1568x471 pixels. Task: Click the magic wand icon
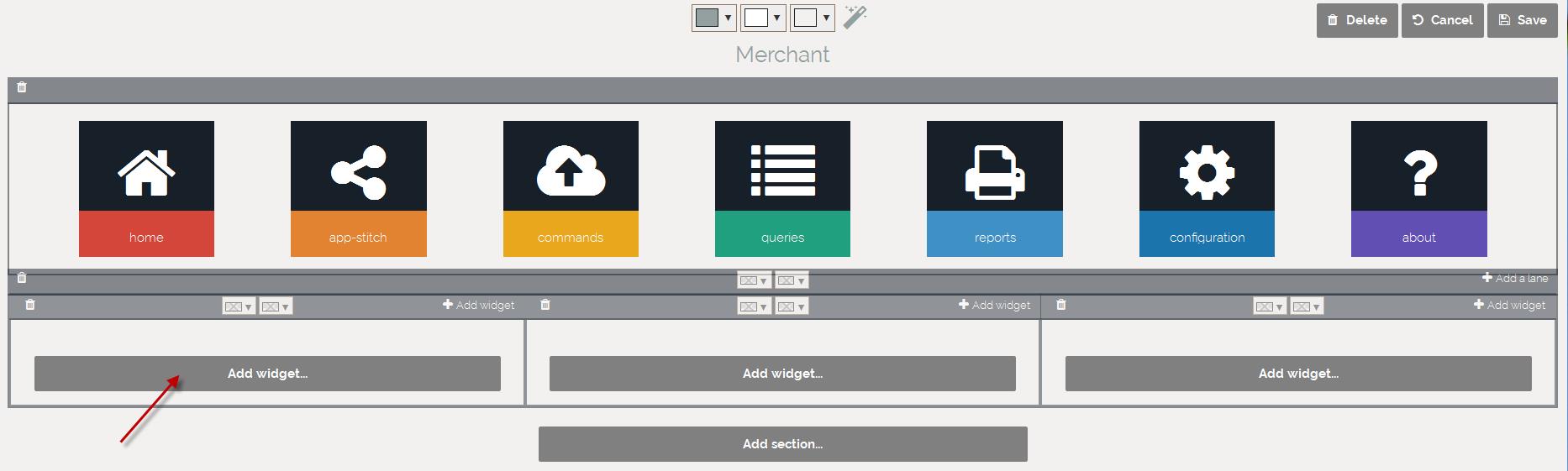pyautogui.click(x=855, y=17)
